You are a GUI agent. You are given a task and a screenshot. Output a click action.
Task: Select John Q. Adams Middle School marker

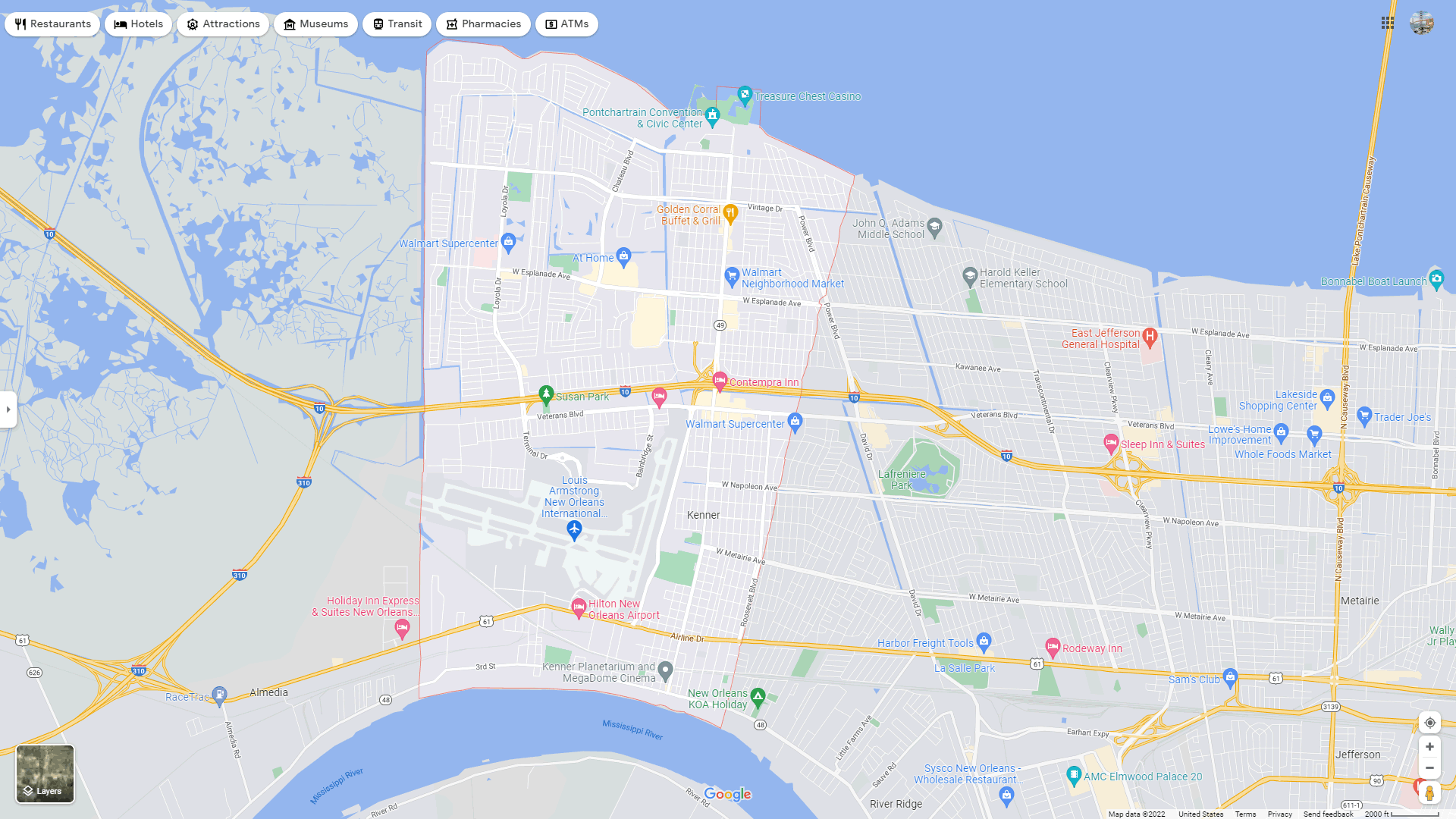tap(935, 226)
